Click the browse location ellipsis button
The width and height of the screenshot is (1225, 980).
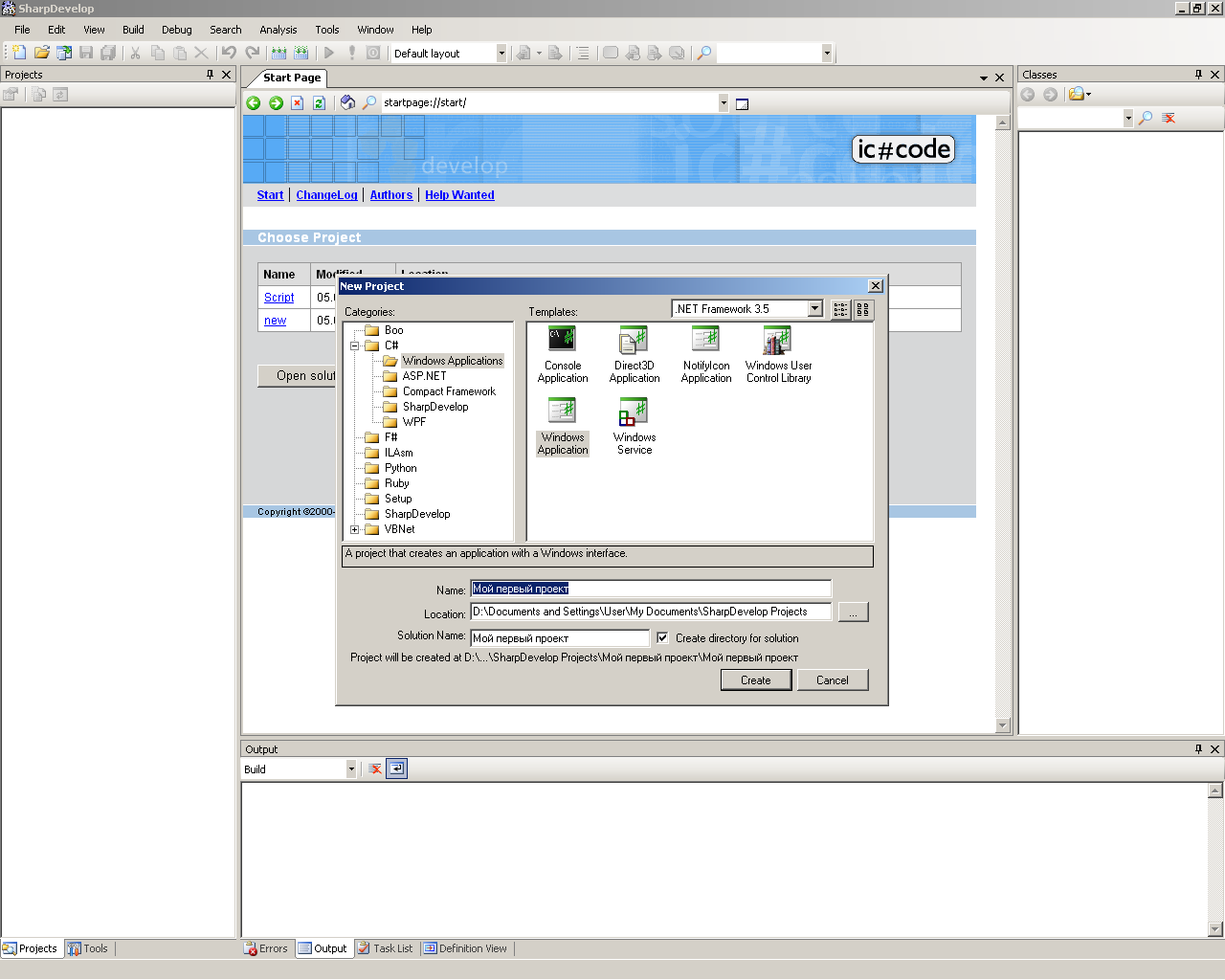coord(853,612)
